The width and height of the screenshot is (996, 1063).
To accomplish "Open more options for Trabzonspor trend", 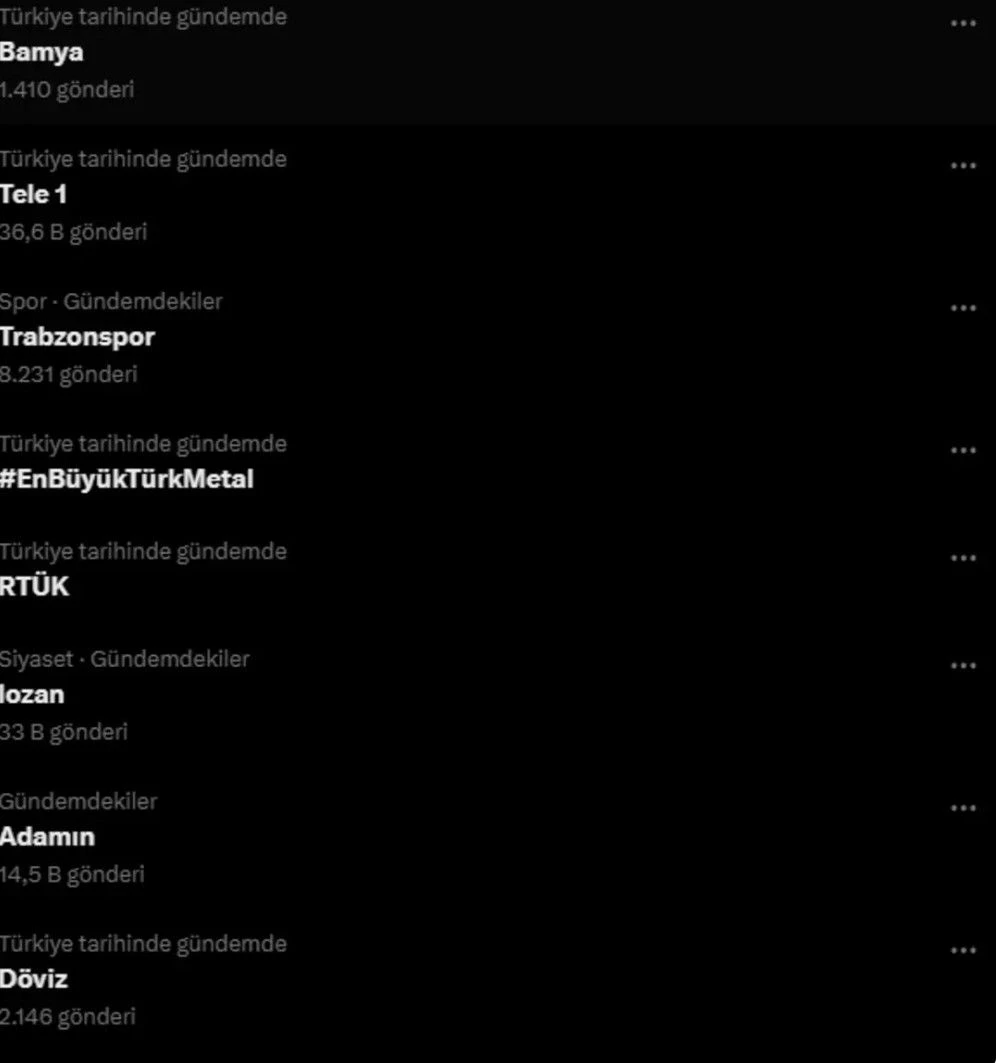I will tap(963, 308).
